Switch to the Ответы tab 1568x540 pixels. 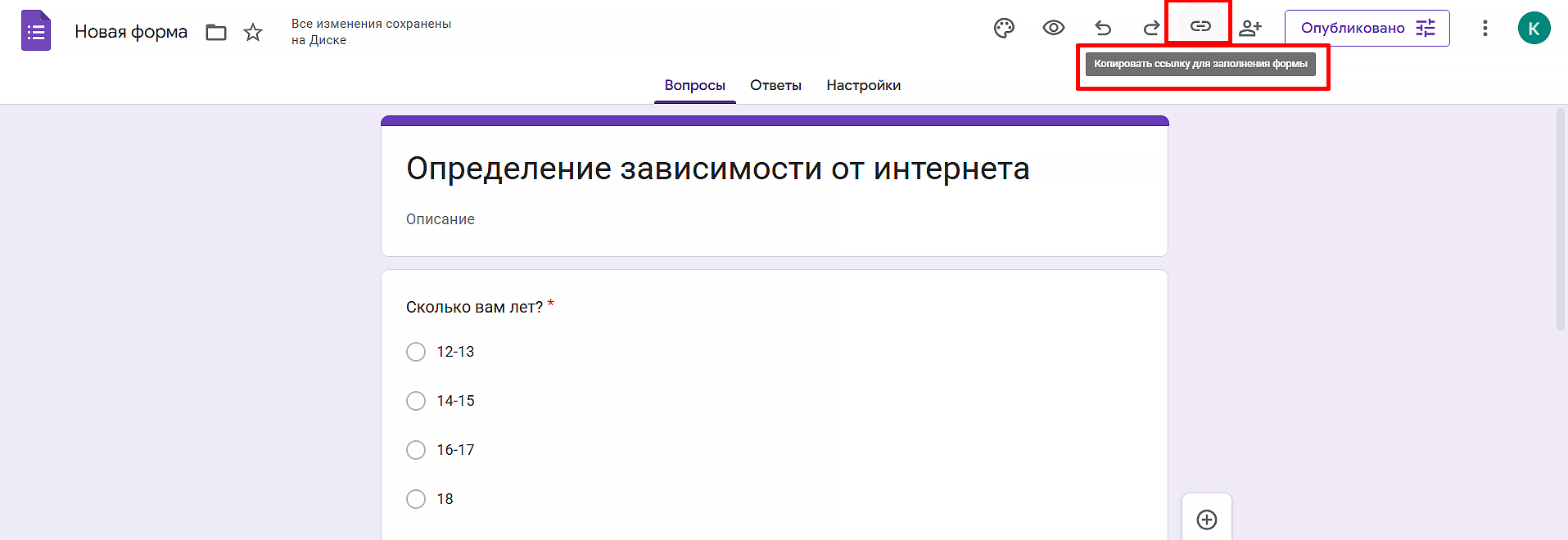tap(775, 85)
